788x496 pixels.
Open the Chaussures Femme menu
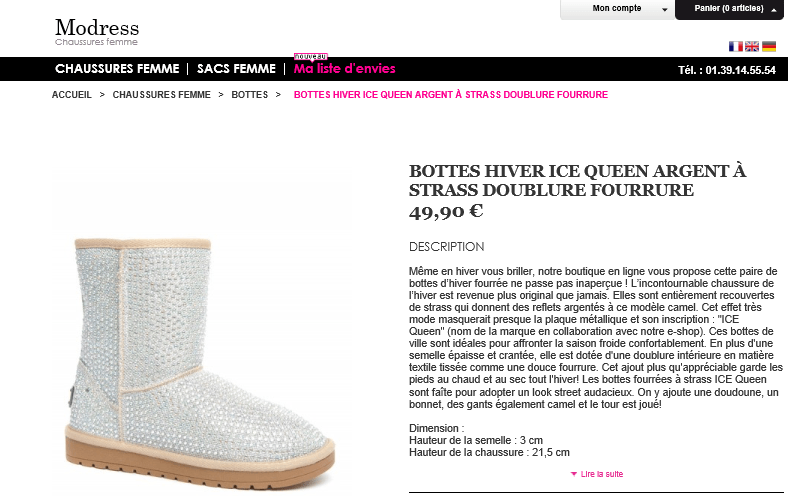tap(117, 69)
